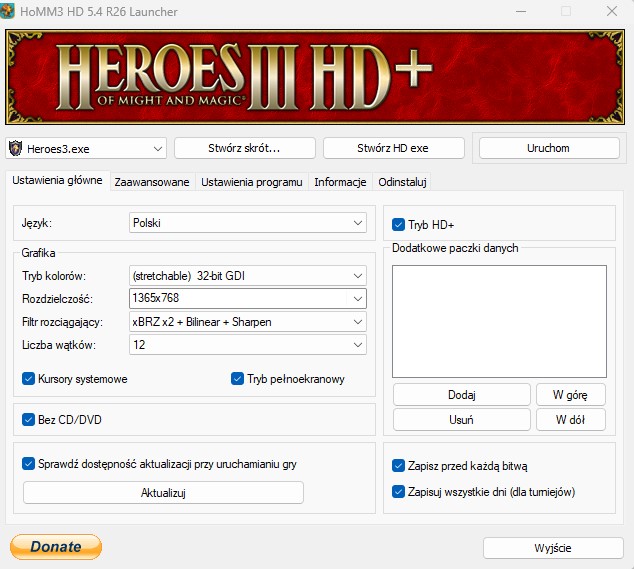Toggle the Kursory systemowe checkbox

coord(28,379)
